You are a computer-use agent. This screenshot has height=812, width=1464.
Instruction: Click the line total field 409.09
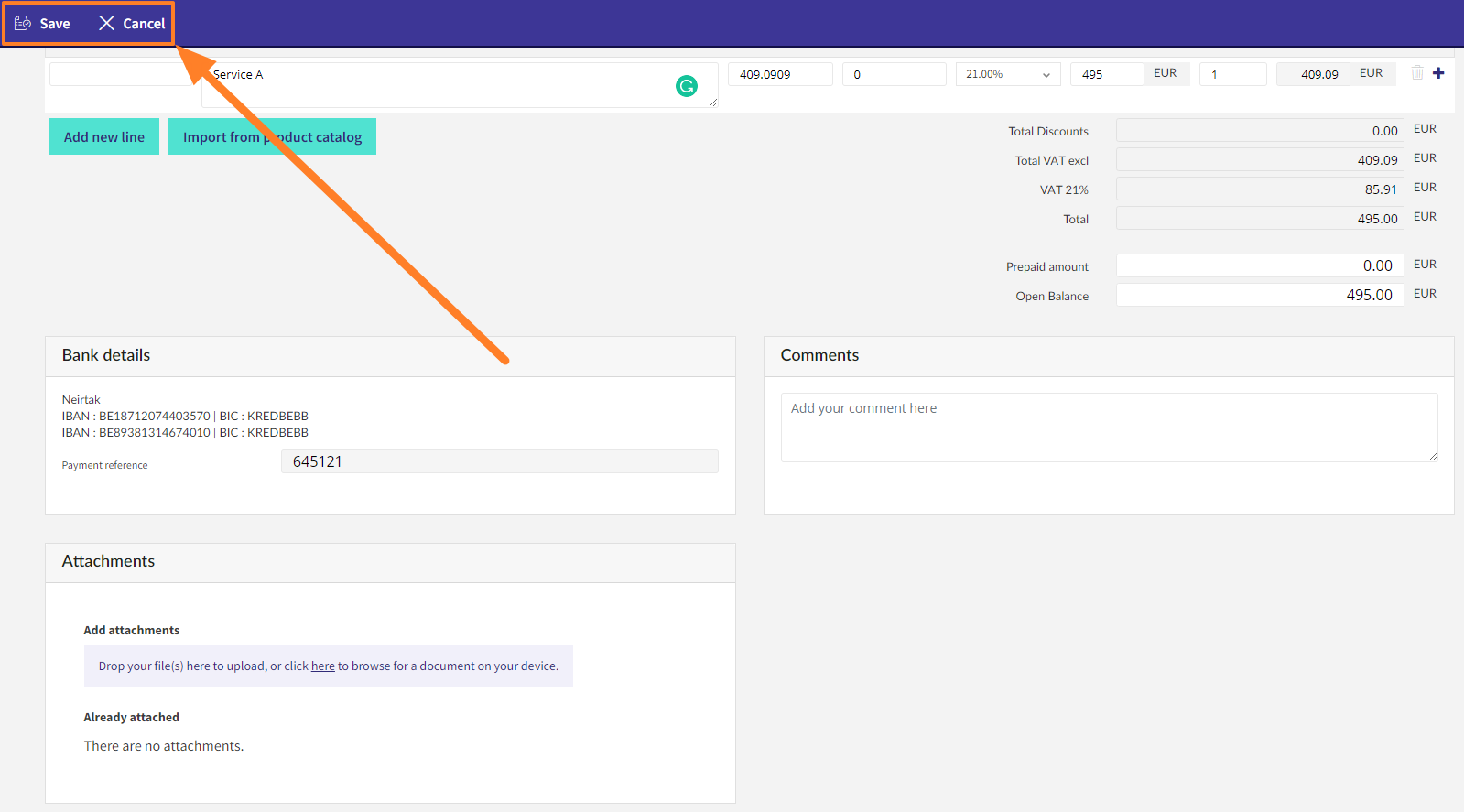click(x=1313, y=74)
